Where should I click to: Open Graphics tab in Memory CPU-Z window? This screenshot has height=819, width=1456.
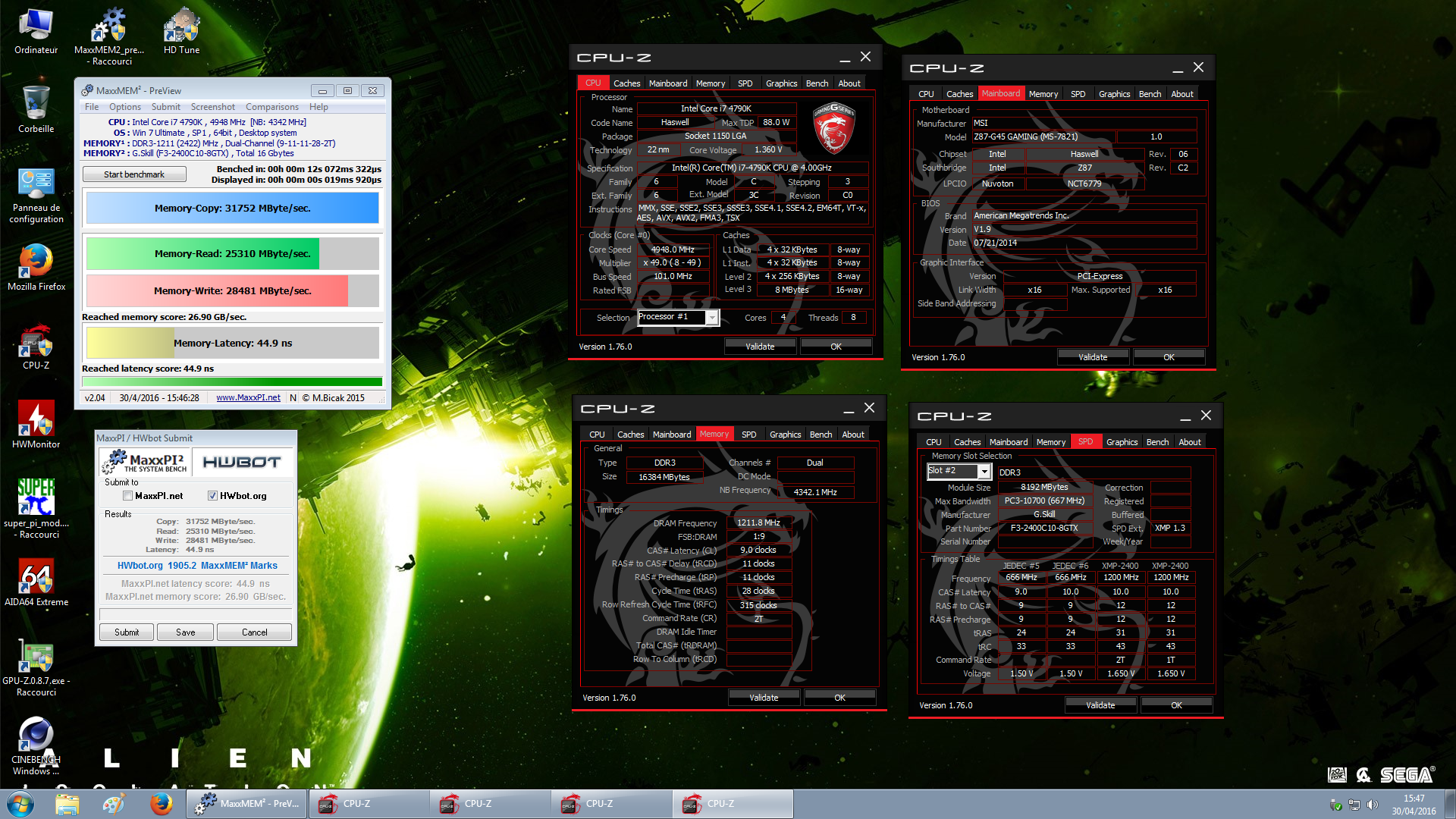click(785, 435)
